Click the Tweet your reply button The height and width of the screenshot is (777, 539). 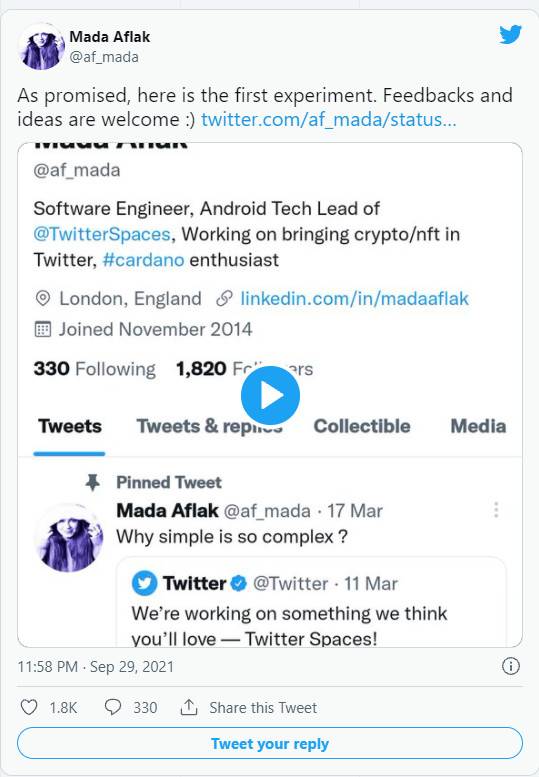(x=270, y=743)
